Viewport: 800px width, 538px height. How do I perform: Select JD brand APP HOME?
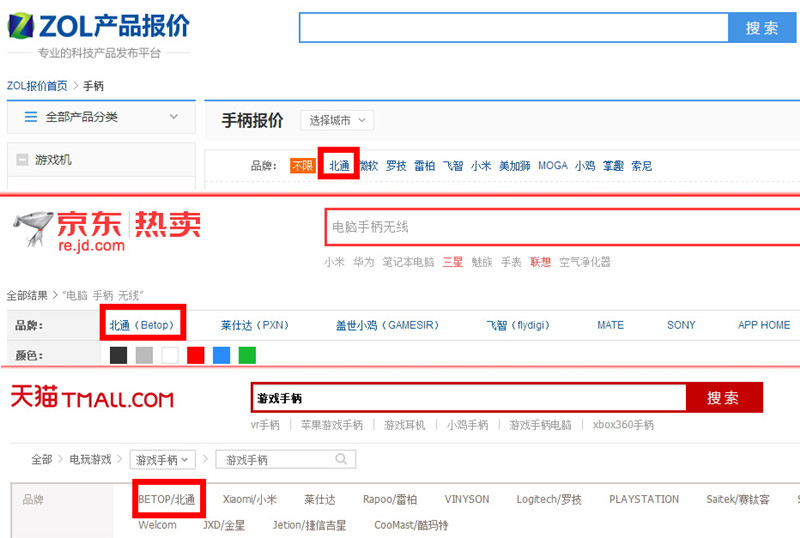click(764, 325)
